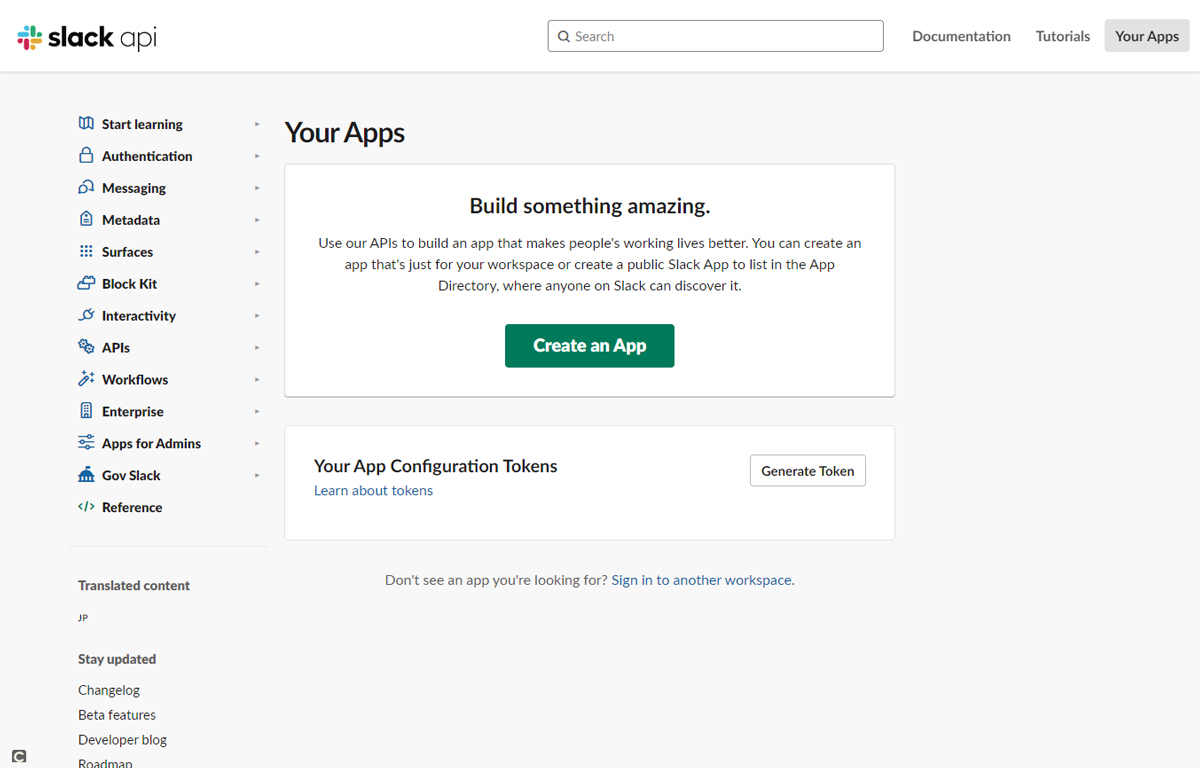1200x768 pixels.
Task: Click the Generate Token button
Action: point(807,471)
